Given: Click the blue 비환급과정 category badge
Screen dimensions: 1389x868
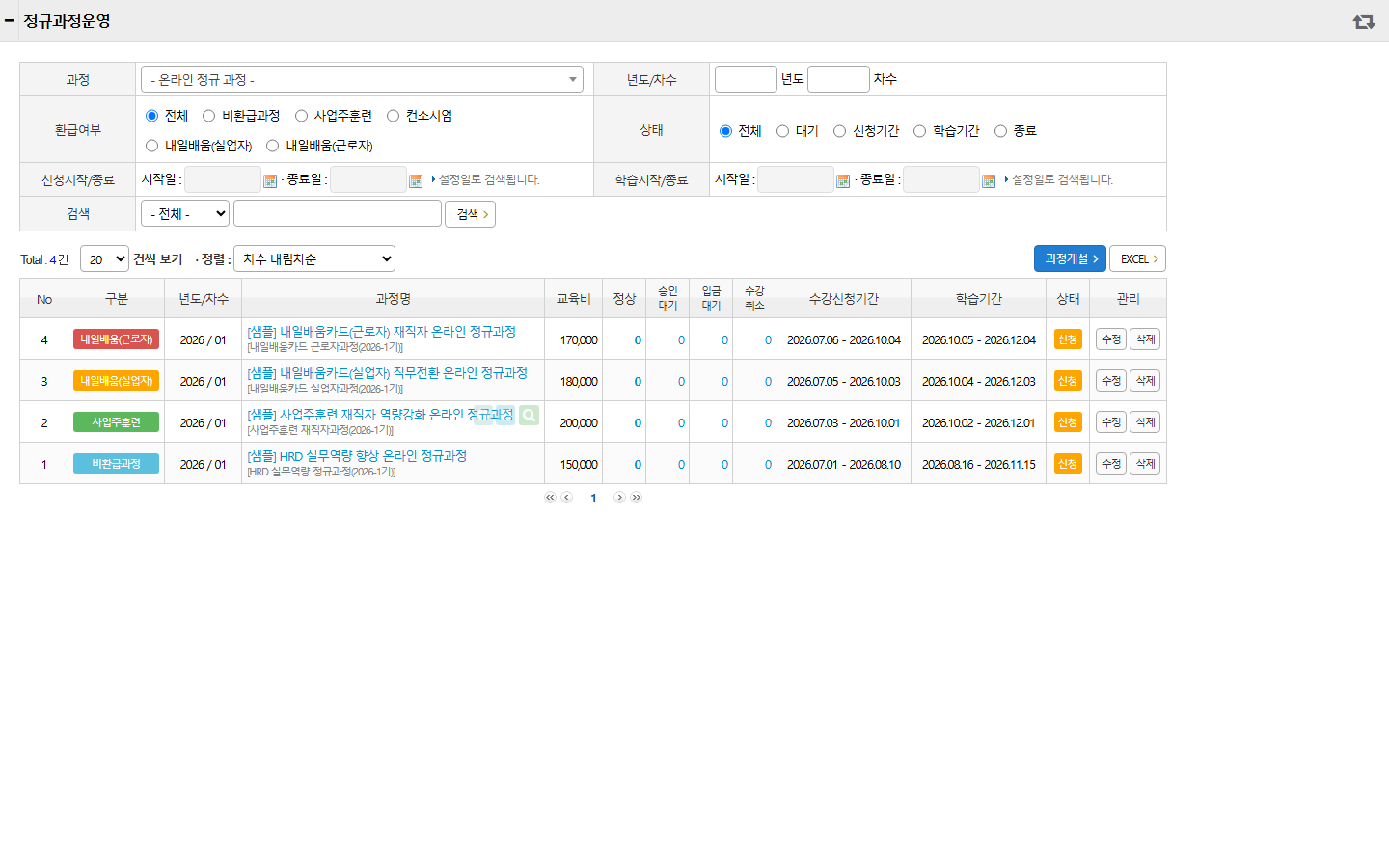Looking at the screenshot, I should (x=116, y=464).
